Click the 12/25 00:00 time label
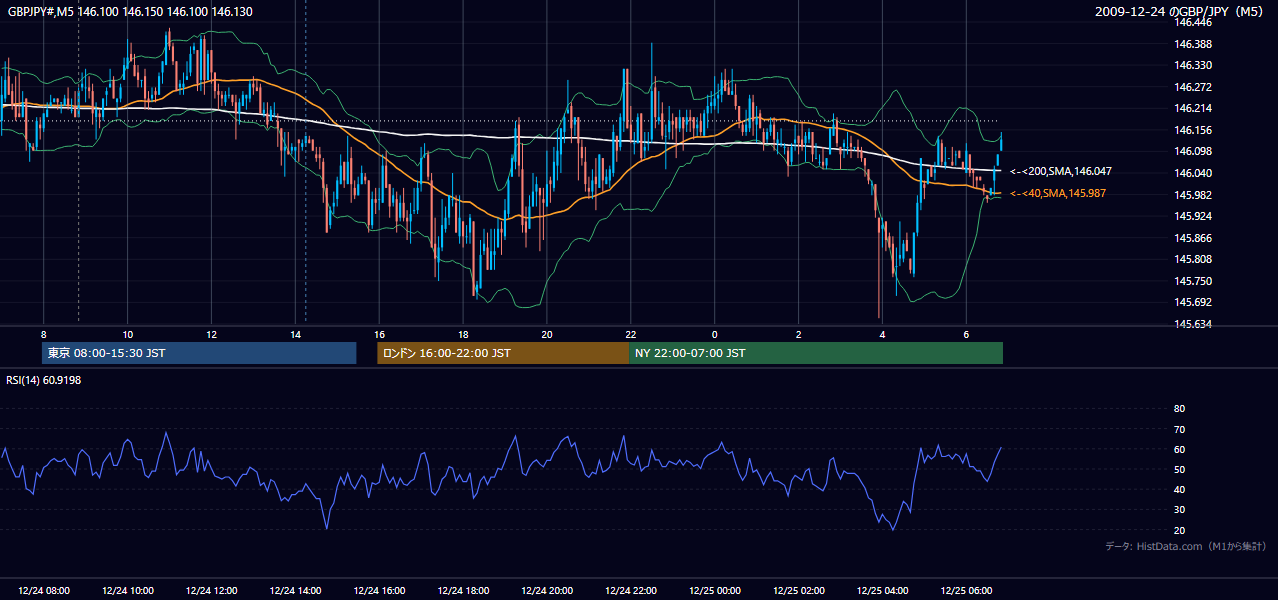Viewport: 1278px width, 600px height. [x=715, y=591]
